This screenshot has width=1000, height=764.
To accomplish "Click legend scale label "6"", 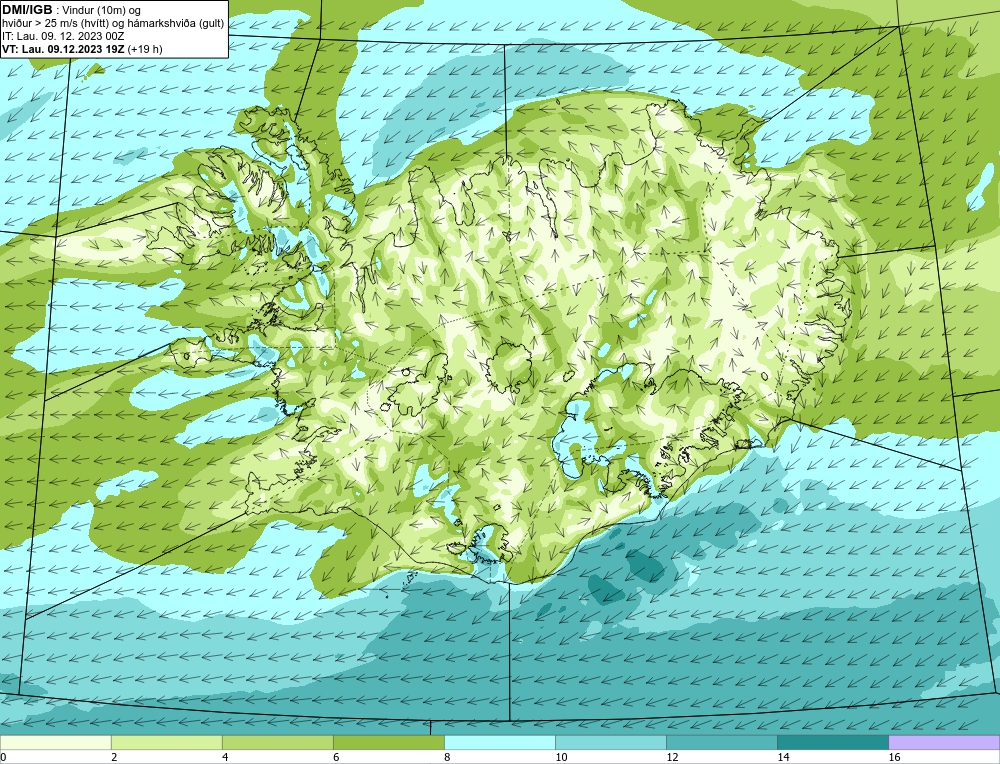I will click(x=336, y=757).
